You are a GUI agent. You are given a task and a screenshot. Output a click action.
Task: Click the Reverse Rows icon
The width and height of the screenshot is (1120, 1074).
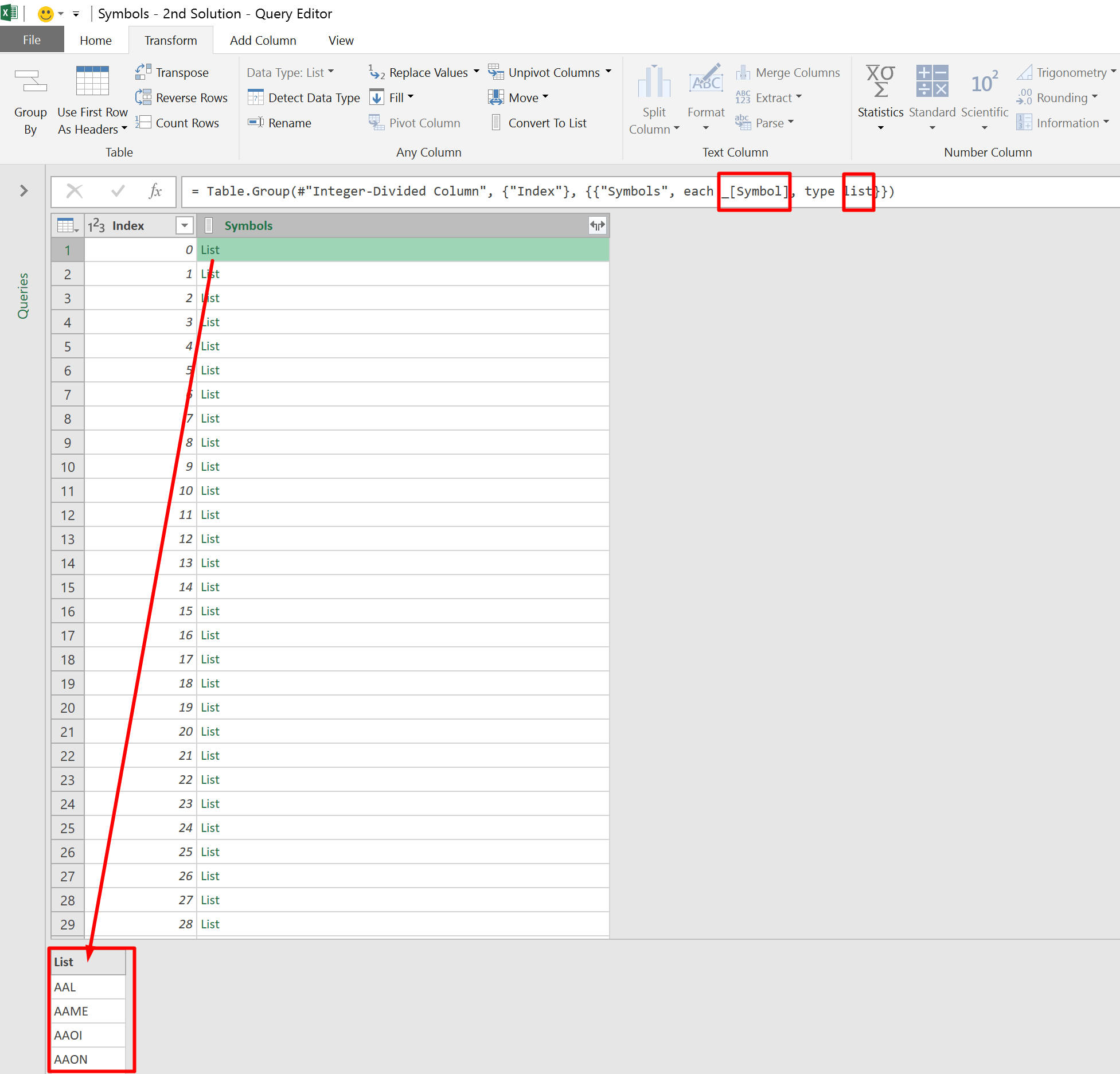click(143, 97)
